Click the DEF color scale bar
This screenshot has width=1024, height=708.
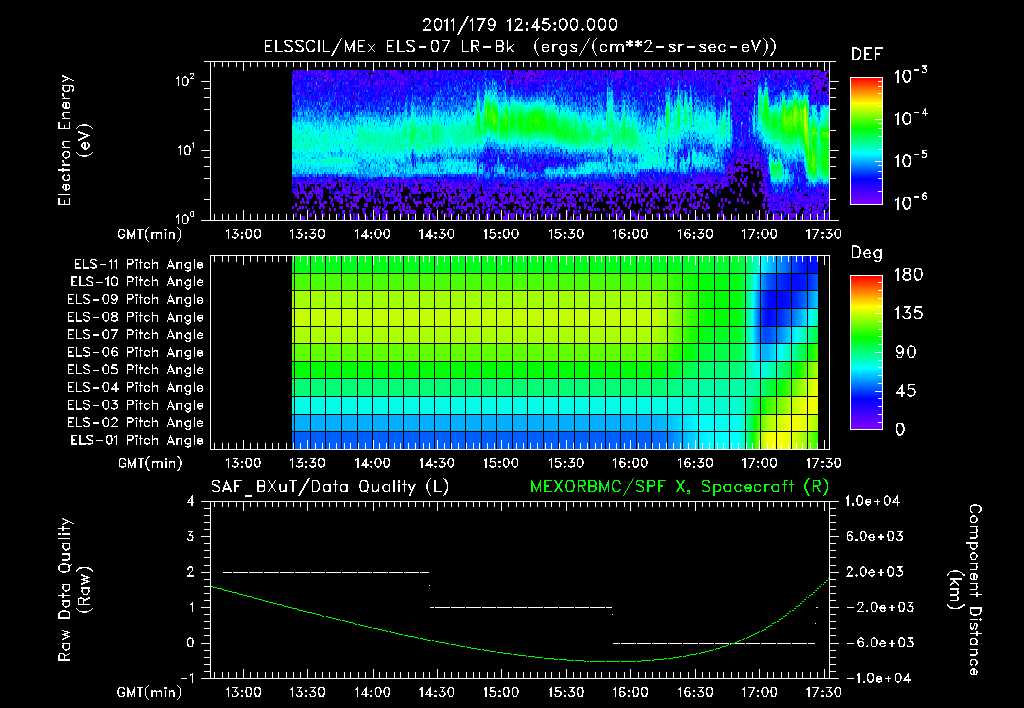866,141
